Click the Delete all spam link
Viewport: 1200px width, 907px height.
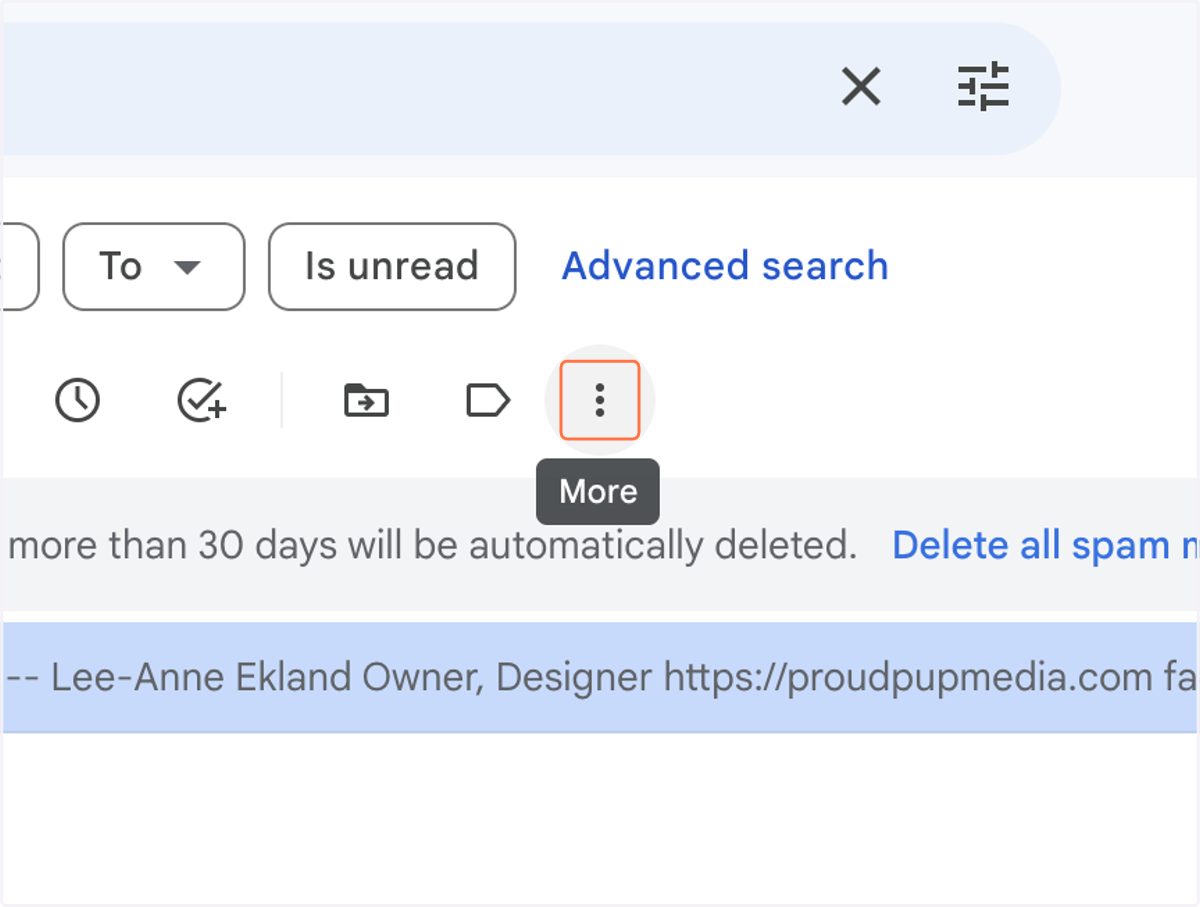click(1045, 545)
